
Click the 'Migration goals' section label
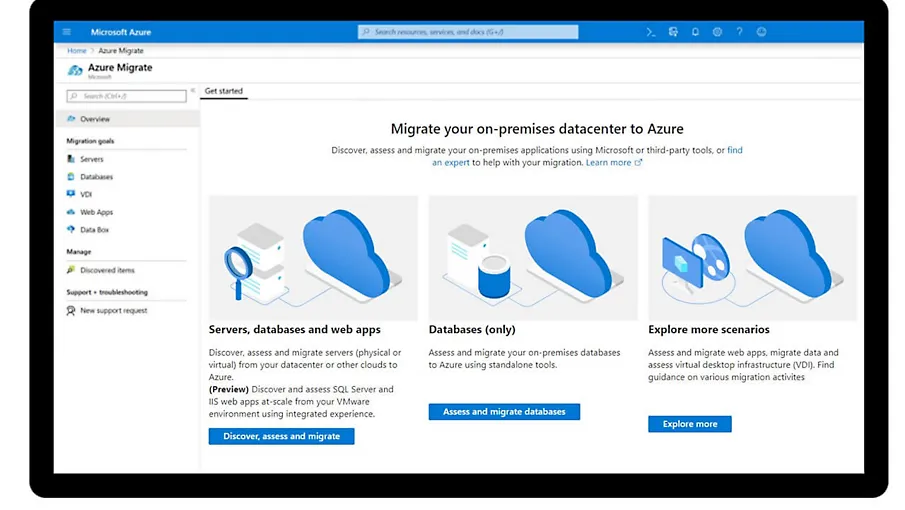[90, 141]
